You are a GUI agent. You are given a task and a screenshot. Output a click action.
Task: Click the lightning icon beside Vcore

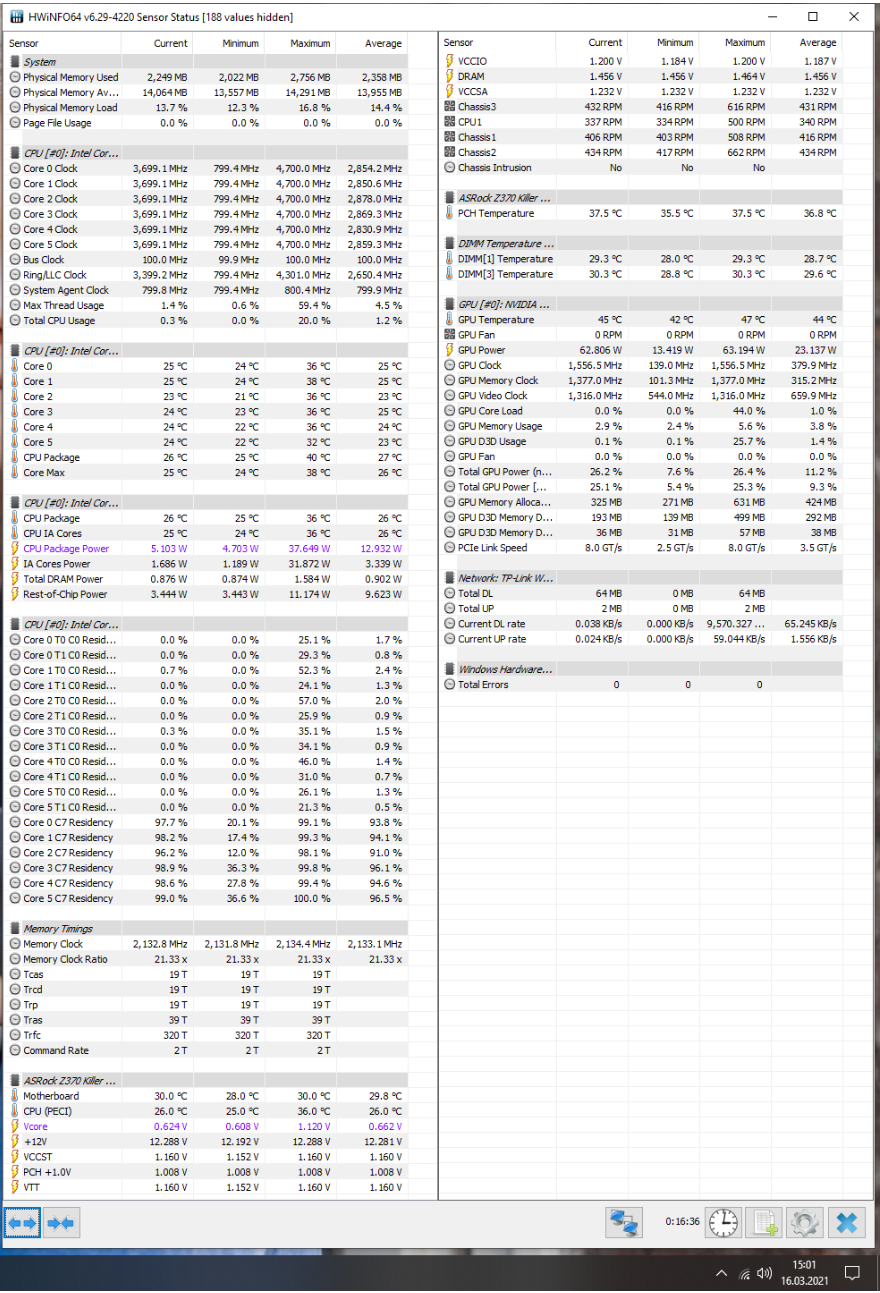pyautogui.click(x=15, y=1127)
